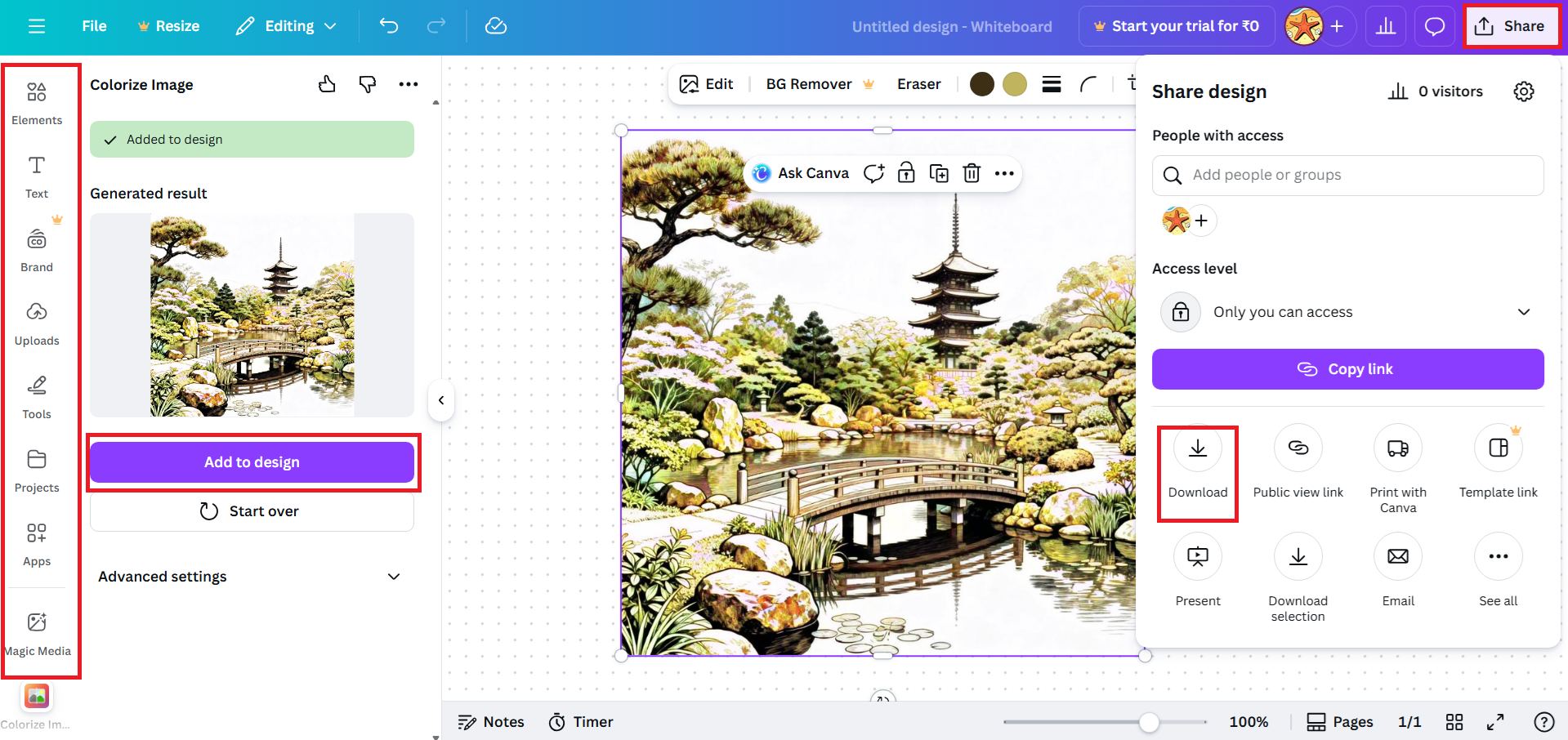Click the BG Remover tool
The width and height of the screenshot is (1568, 740).
point(807,83)
